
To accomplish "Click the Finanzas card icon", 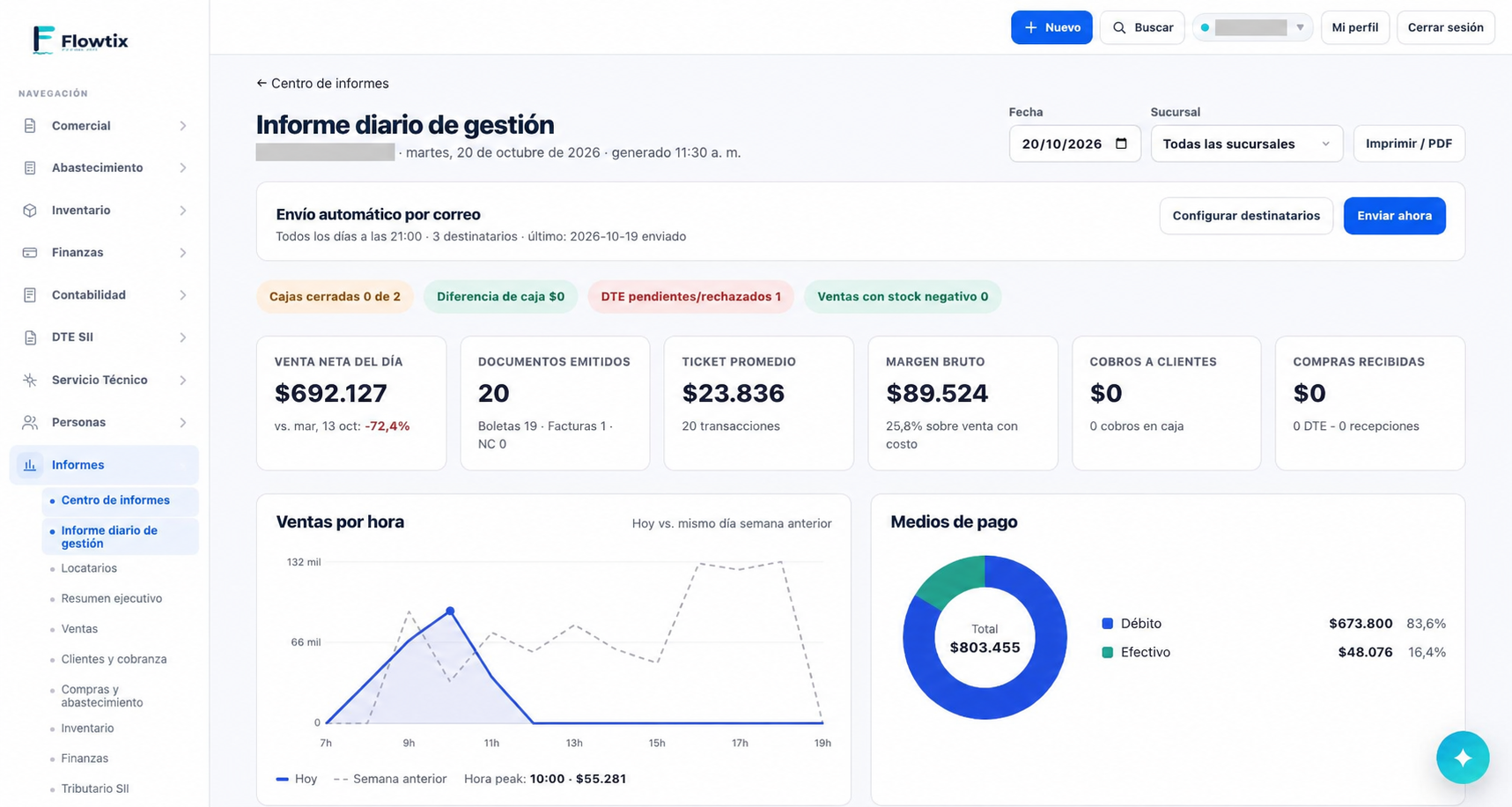I will click(x=30, y=253).
